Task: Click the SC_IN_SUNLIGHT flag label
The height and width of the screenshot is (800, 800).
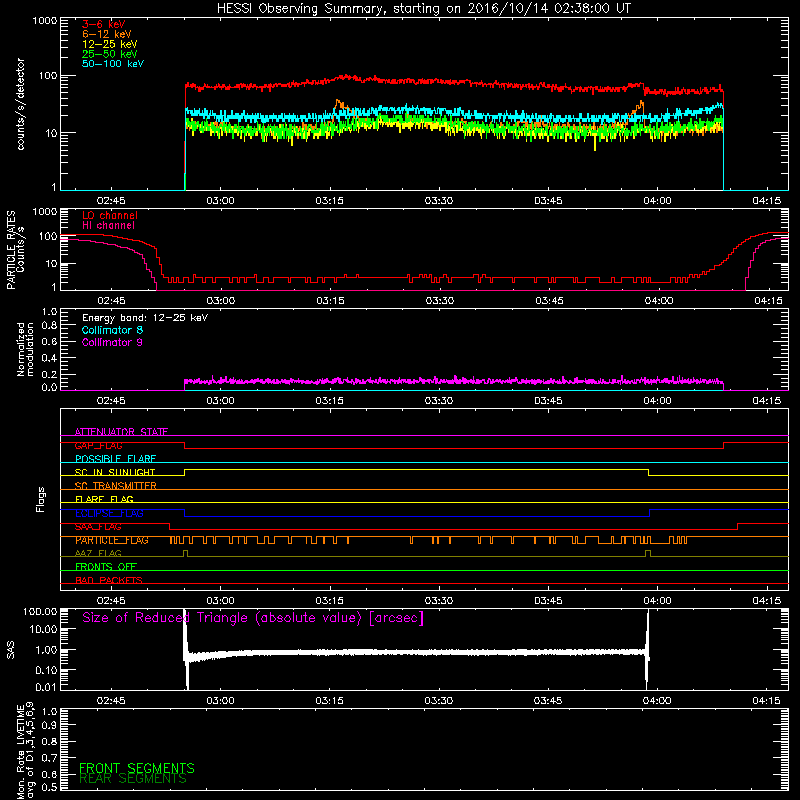Action: coord(115,472)
